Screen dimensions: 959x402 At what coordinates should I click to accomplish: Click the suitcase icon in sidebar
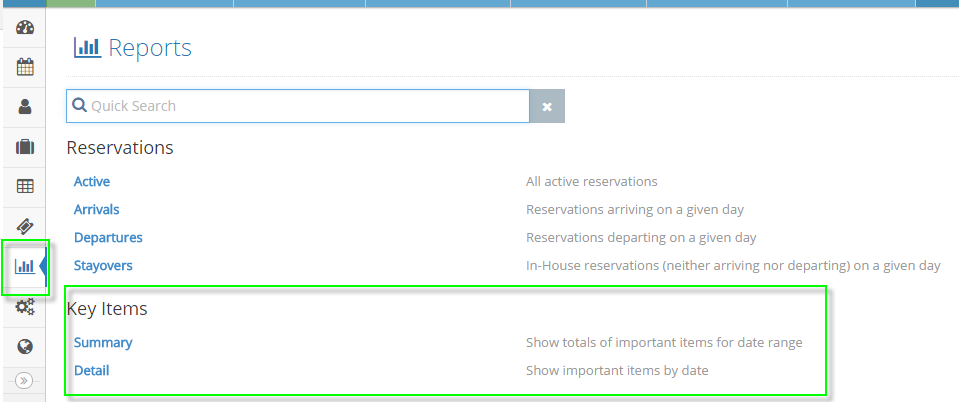tap(25, 146)
